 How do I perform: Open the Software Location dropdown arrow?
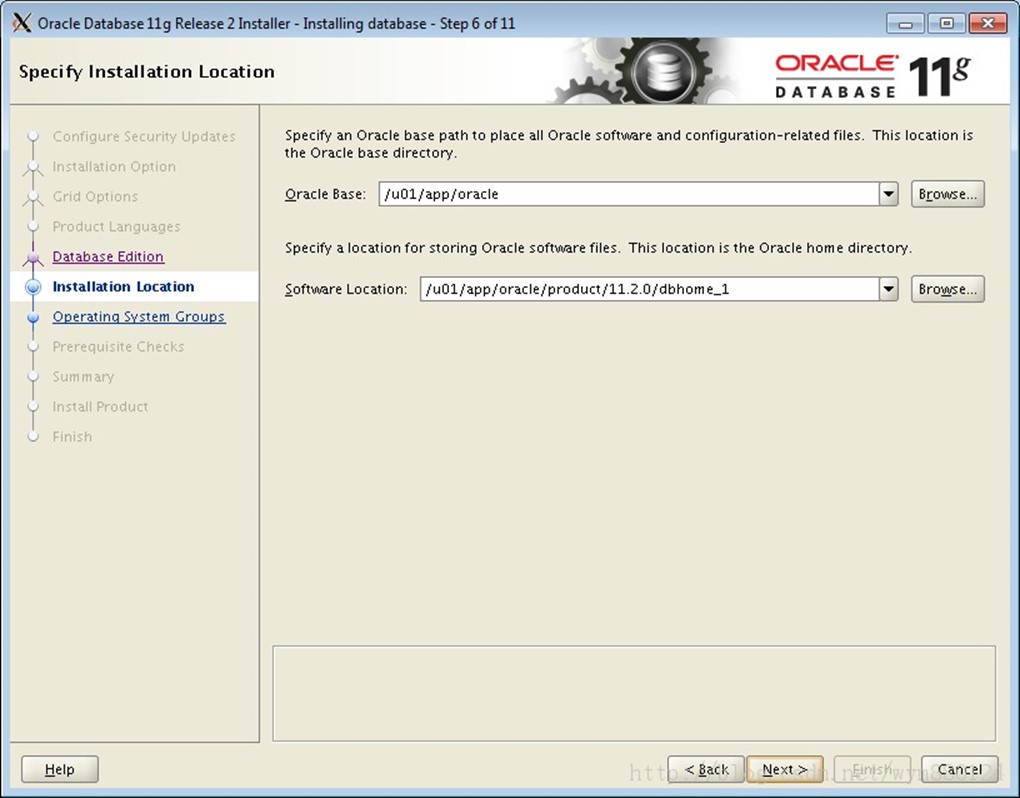click(x=889, y=289)
